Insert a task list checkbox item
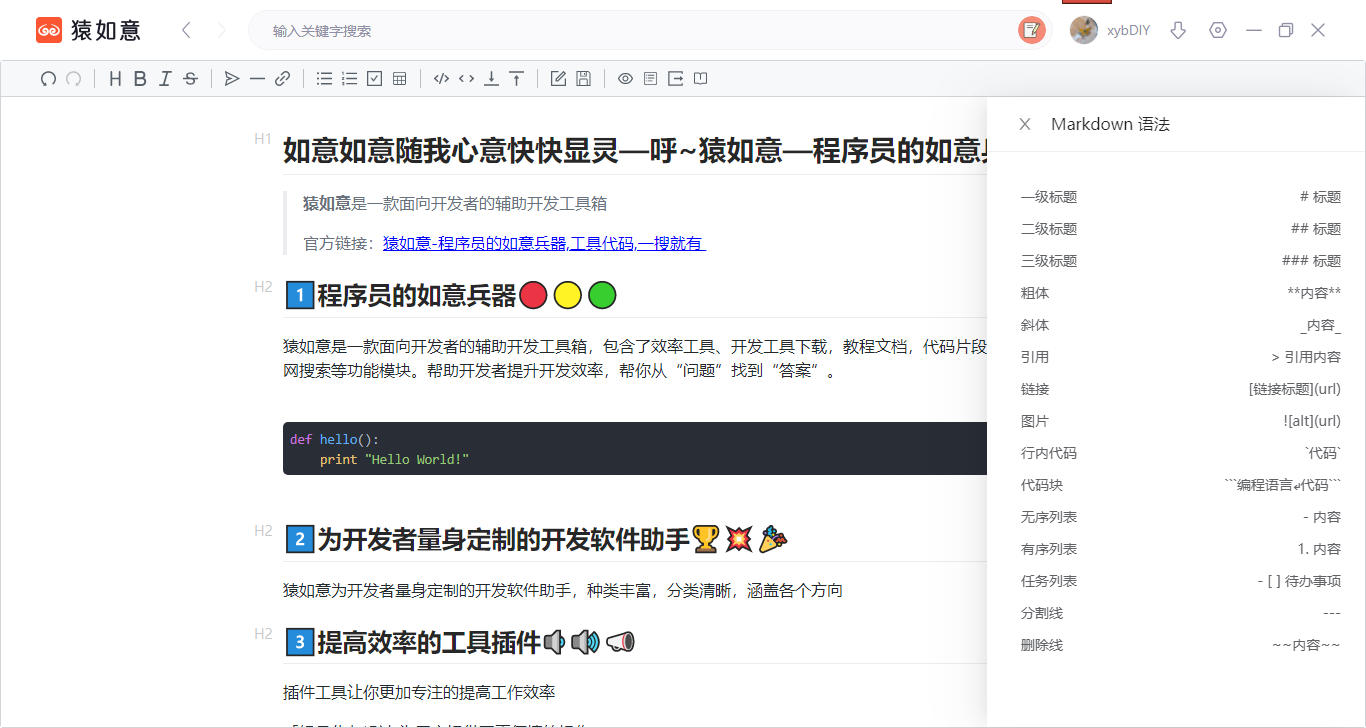 pyautogui.click(x=374, y=79)
